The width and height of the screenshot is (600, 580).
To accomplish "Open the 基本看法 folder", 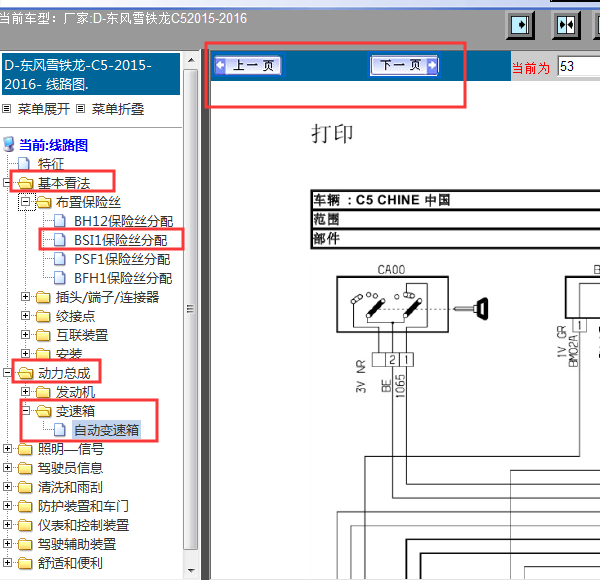I will click(x=64, y=183).
